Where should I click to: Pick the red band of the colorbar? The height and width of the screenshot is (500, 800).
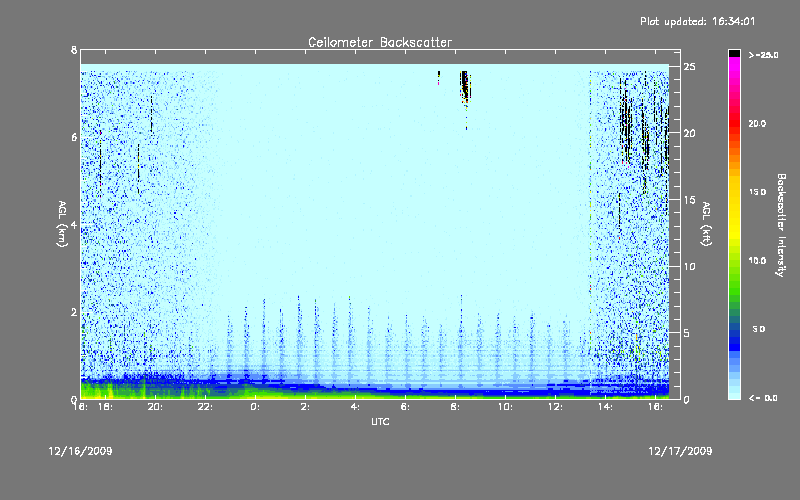coord(734,122)
